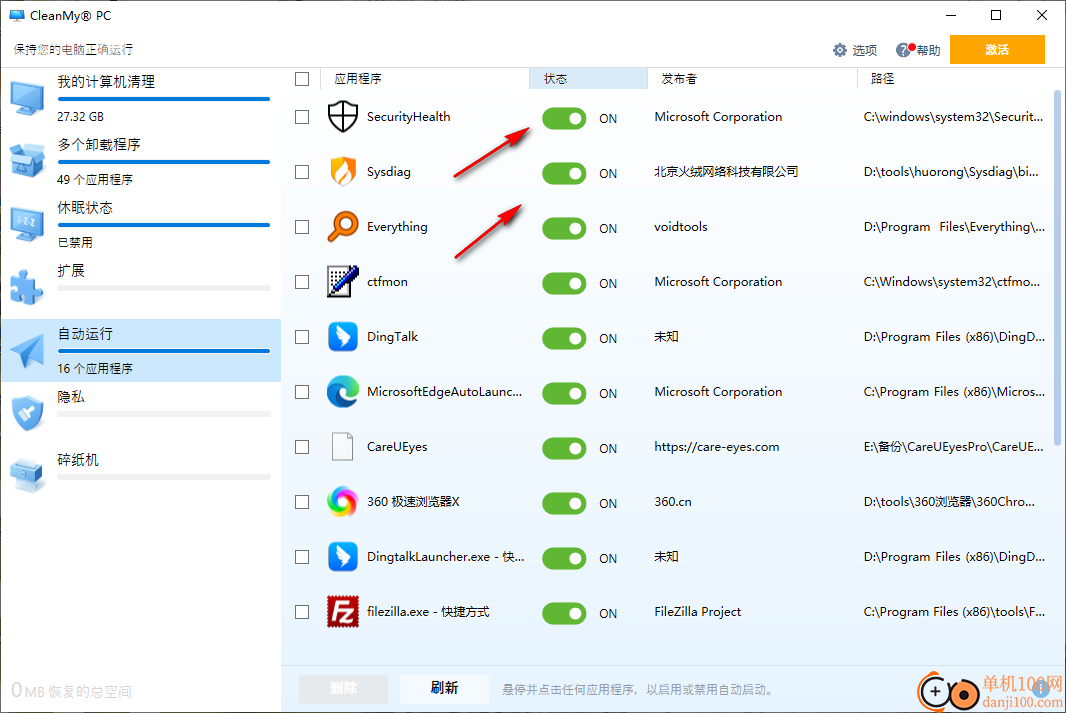The image size is (1066, 713).
Task: Disable DingTalk autorun switch
Action: tap(564, 338)
